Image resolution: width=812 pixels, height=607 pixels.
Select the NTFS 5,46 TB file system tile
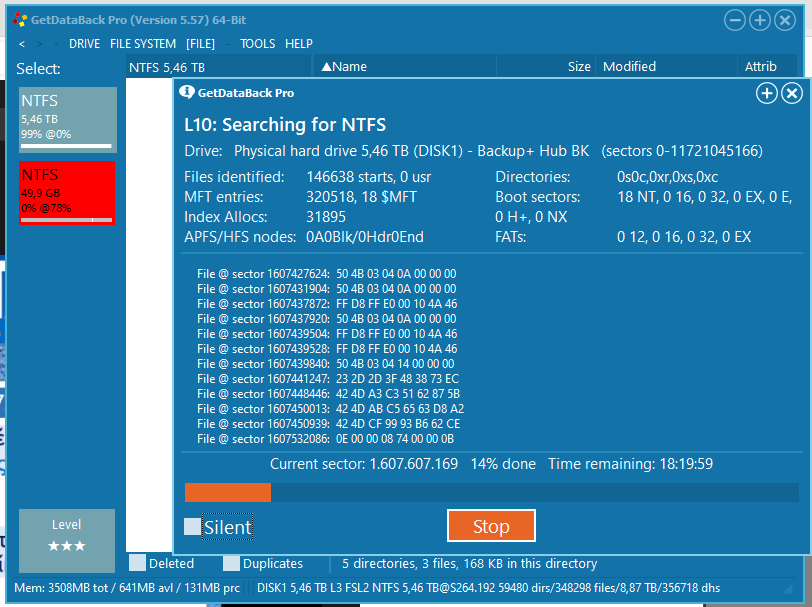click(x=68, y=120)
